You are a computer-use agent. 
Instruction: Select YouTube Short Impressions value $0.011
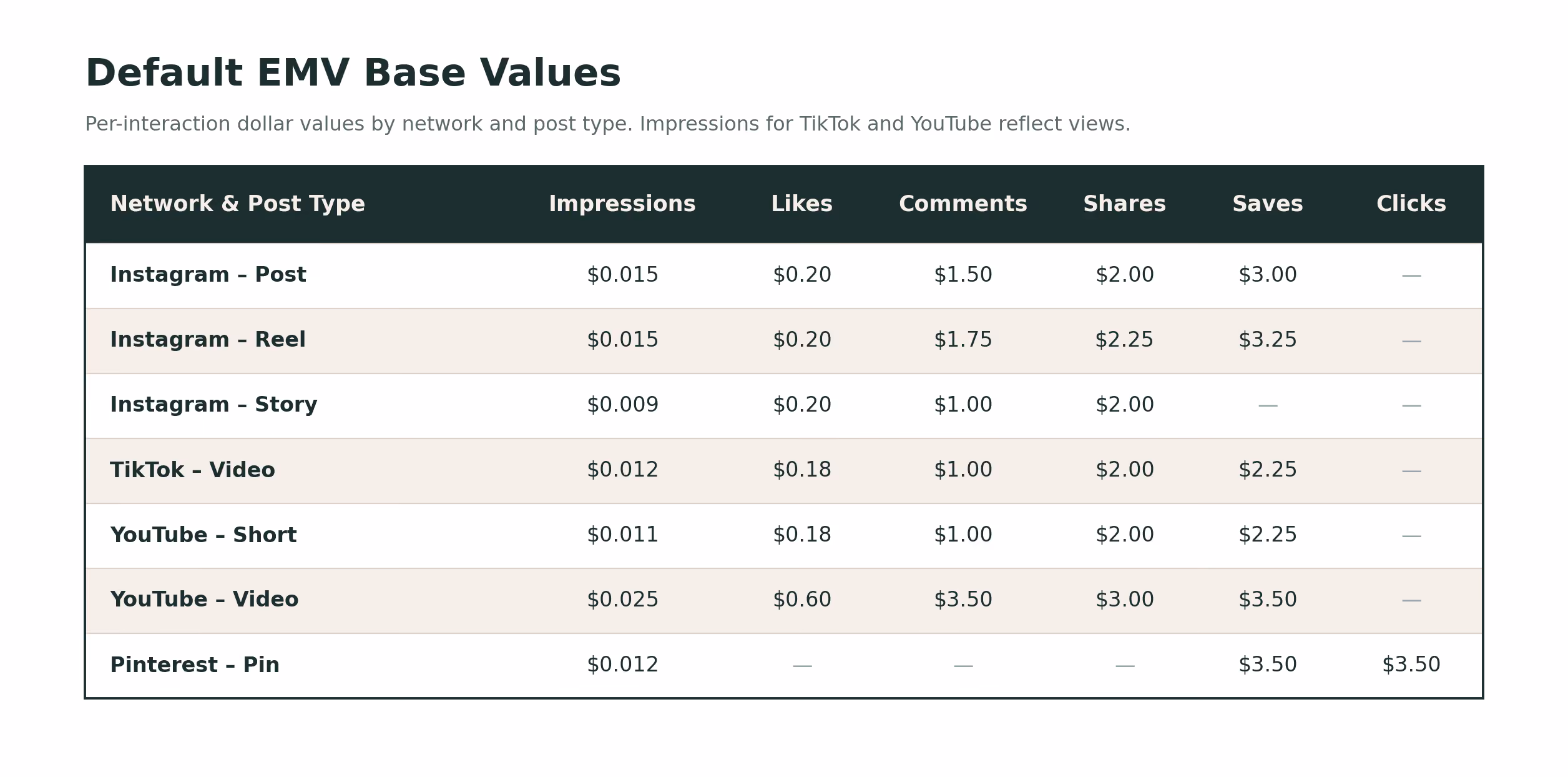point(622,535)
